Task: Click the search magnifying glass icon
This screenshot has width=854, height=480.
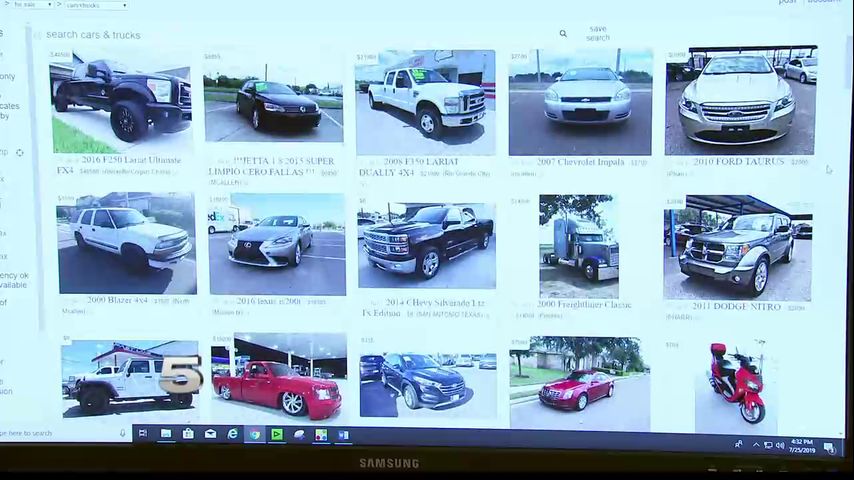Action: [563, 34]
